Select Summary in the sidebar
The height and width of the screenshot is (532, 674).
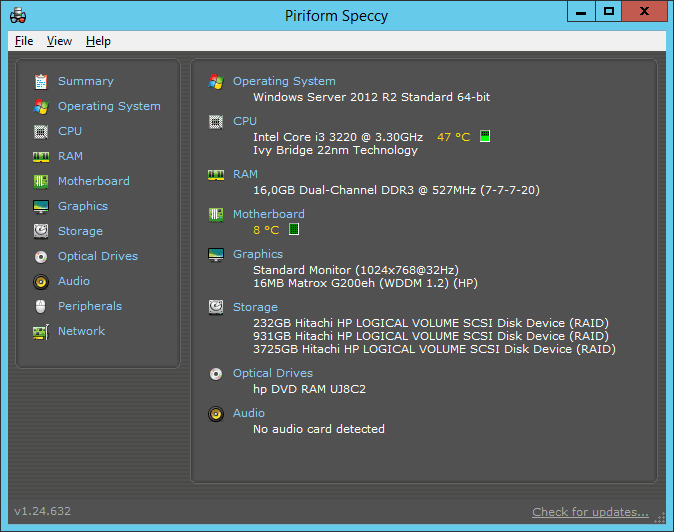[86, 81]
